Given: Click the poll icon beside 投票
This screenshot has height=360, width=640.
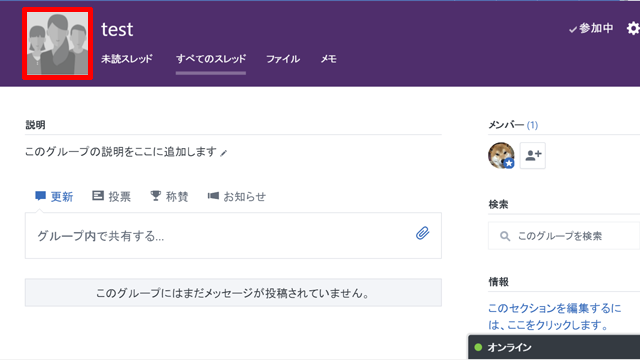Looking at the screenshot, I should [98, 196].
